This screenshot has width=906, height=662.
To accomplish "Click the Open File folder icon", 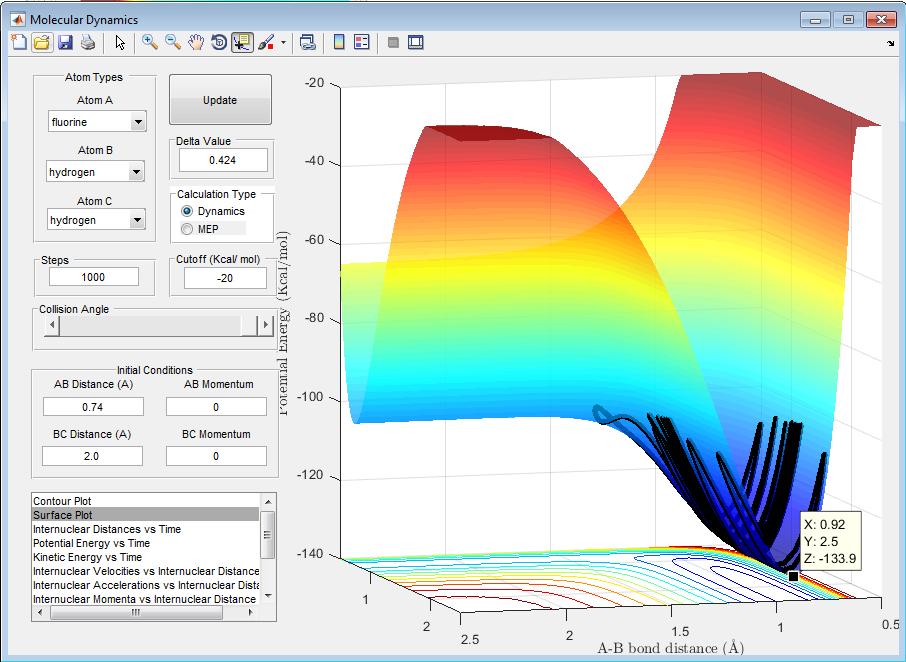I will click(41, 42).
